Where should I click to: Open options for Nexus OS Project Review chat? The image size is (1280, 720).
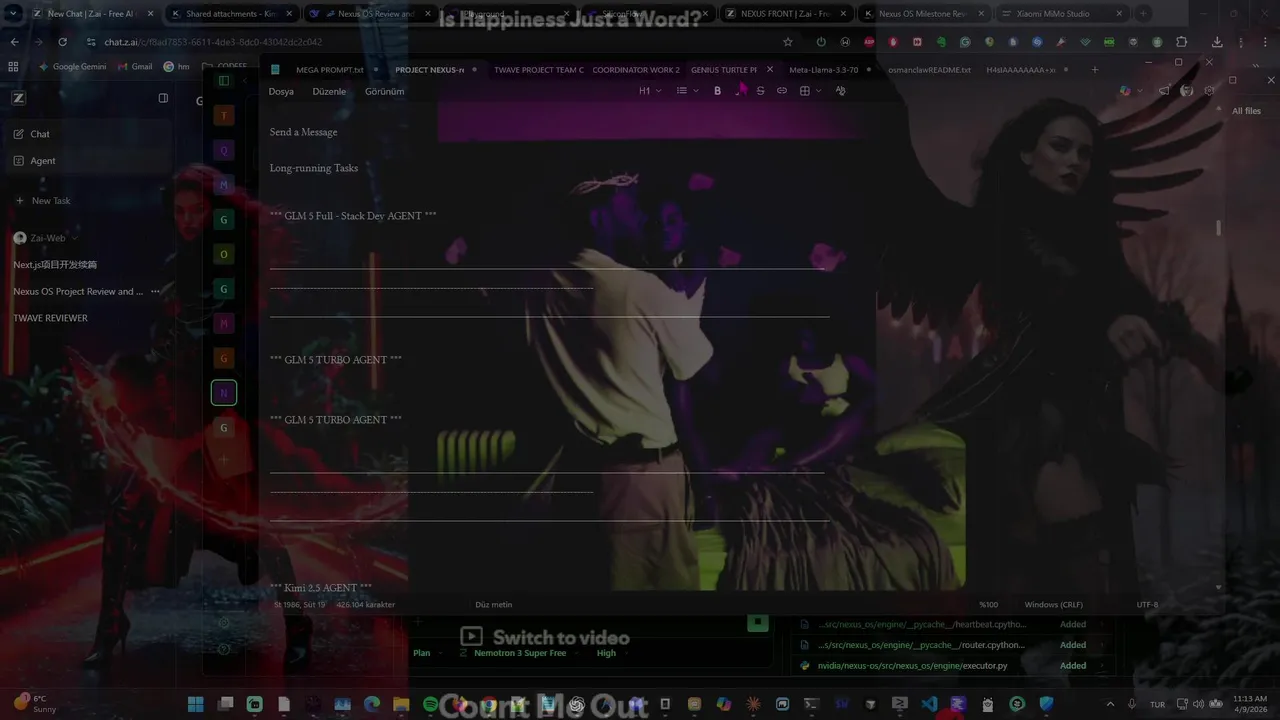point(155,291)
